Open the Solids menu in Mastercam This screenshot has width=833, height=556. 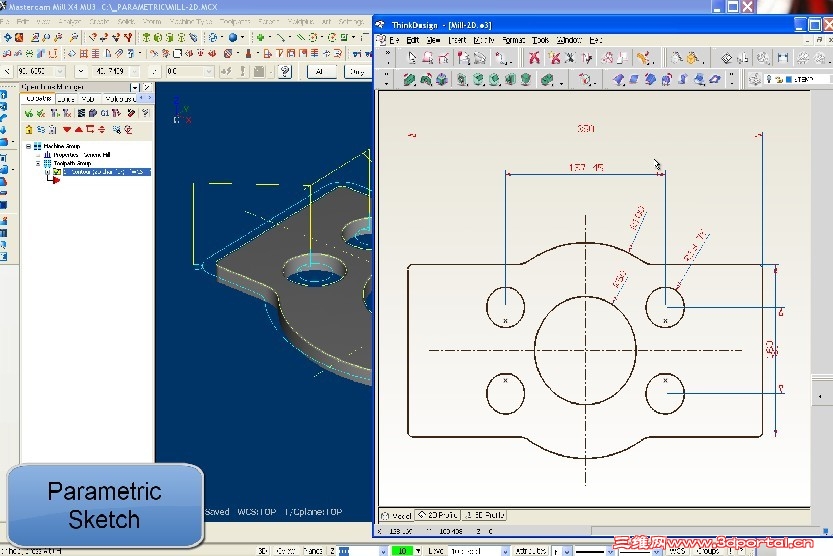[126, 22]
